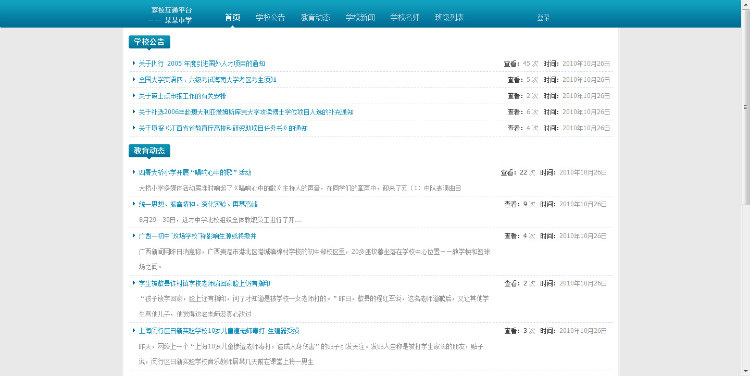Click the excerpt under the “唱响心中的歌” article
Image resolution: width=750 pixels, height=376 pixels.
tap(300, 188)
